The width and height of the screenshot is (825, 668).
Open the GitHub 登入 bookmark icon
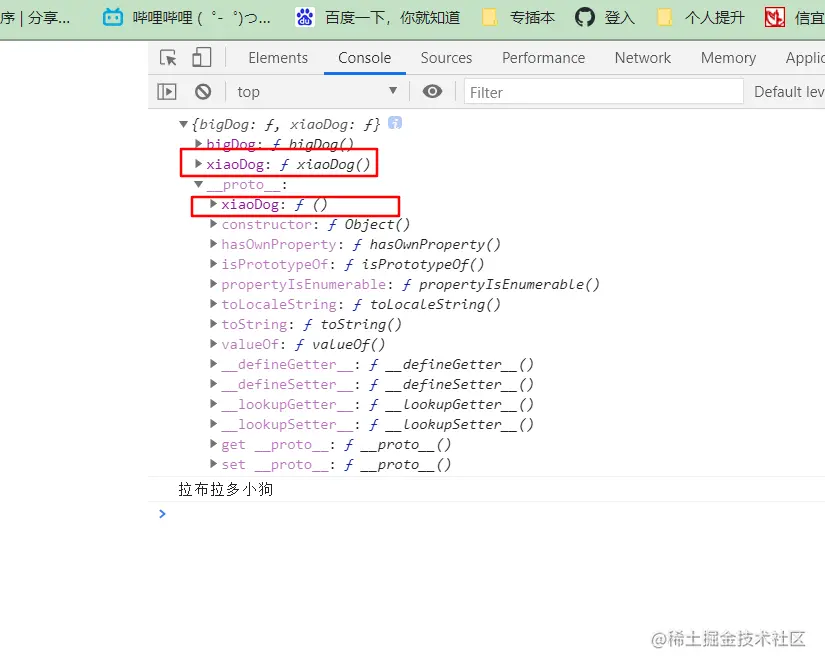[585, 17]
